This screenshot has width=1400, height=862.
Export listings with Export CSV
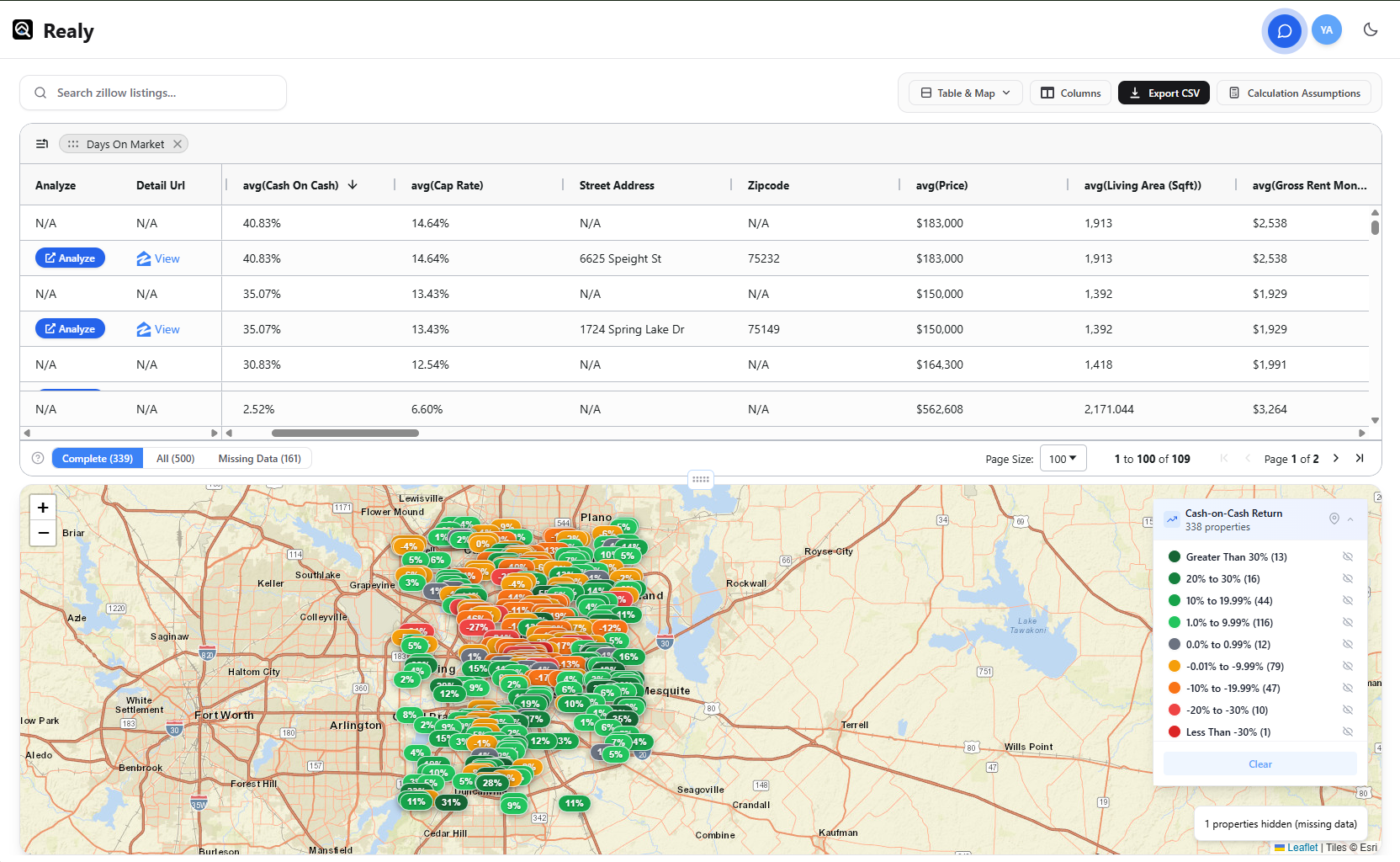point(1164,93)
